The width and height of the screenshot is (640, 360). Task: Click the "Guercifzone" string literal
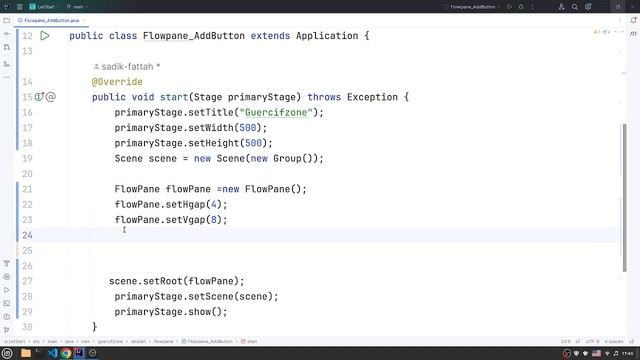[x=276, y=112]
